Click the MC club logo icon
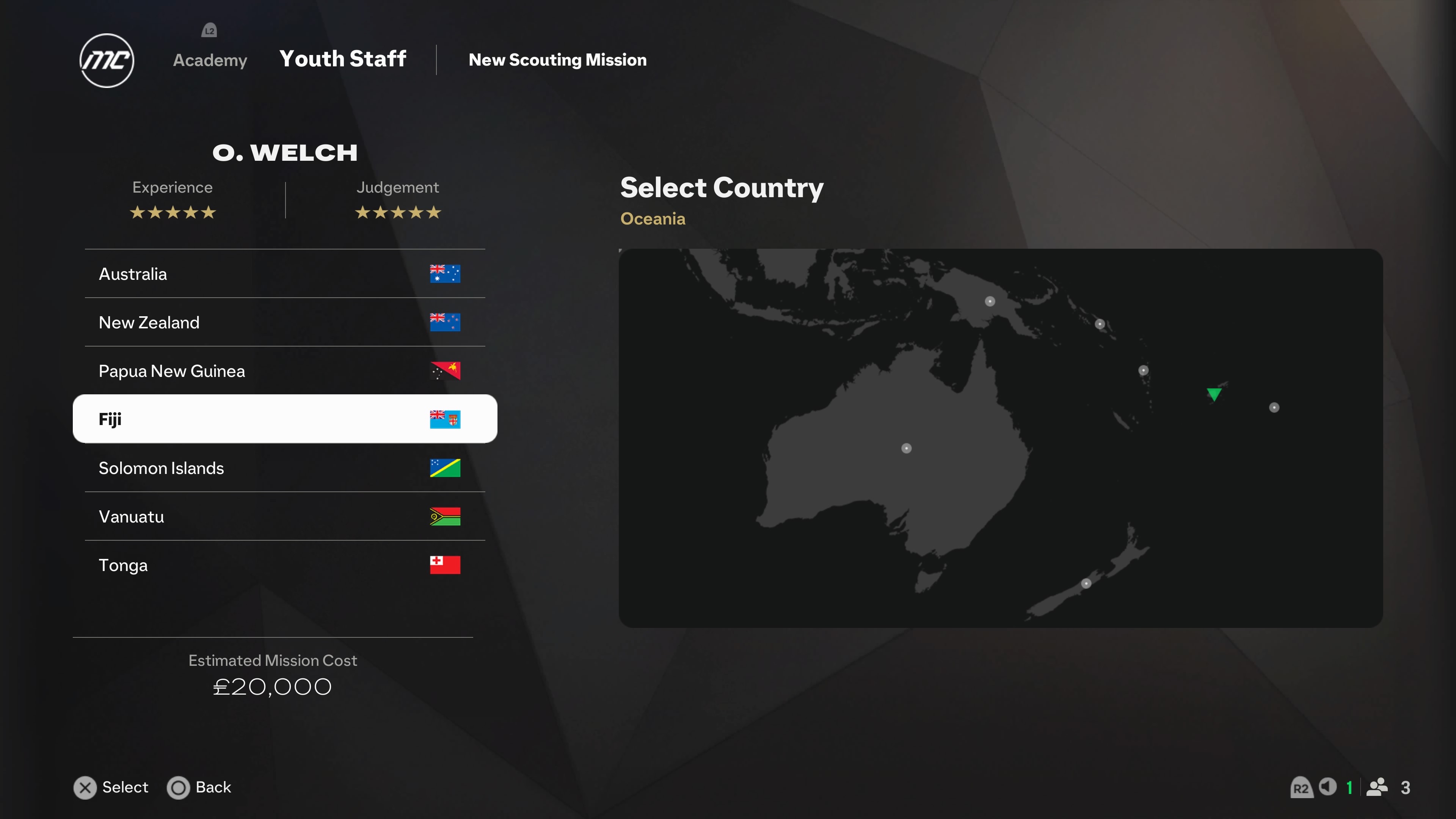The image size is (1456, 819). (107, 60)
